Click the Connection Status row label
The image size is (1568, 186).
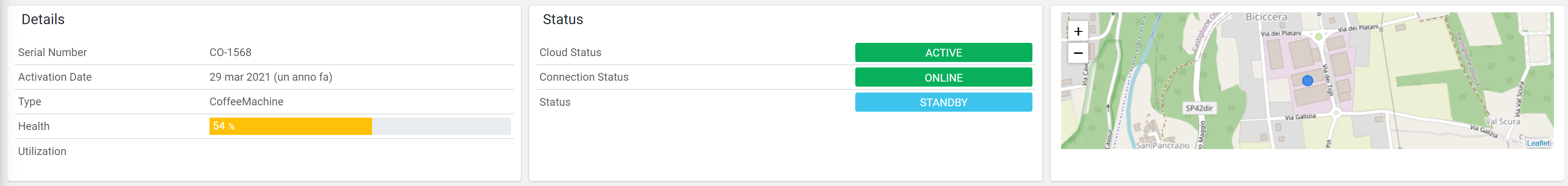click(584, 77)
